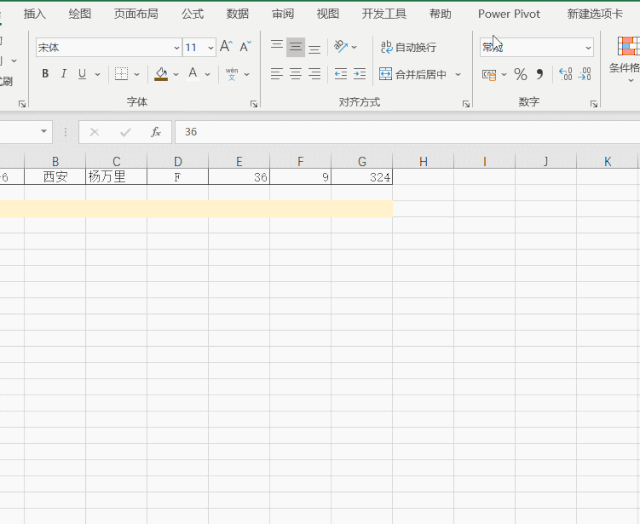Apply cell borders icon

tap(121, 74)
